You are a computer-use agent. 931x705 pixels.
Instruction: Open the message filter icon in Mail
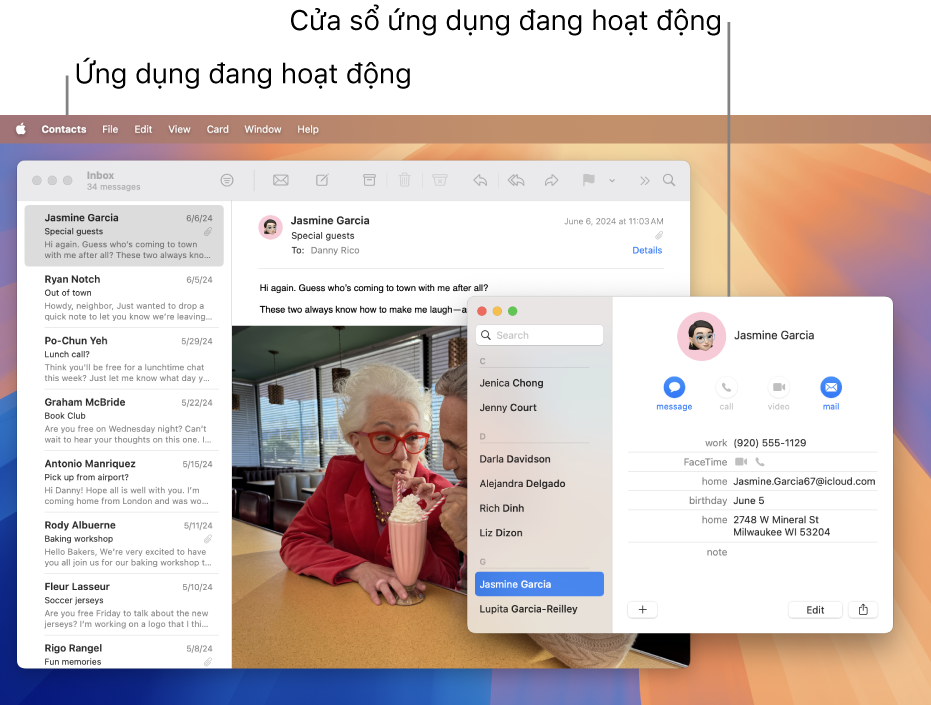pyautogui.click(x=227, y=180)
